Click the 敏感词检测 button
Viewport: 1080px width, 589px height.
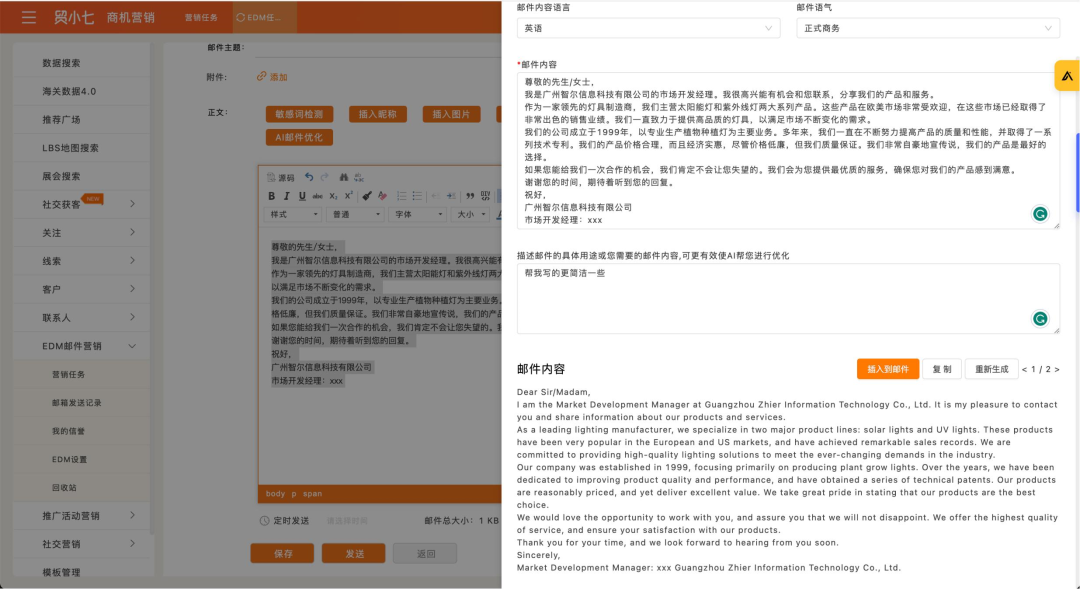point(299,114)
